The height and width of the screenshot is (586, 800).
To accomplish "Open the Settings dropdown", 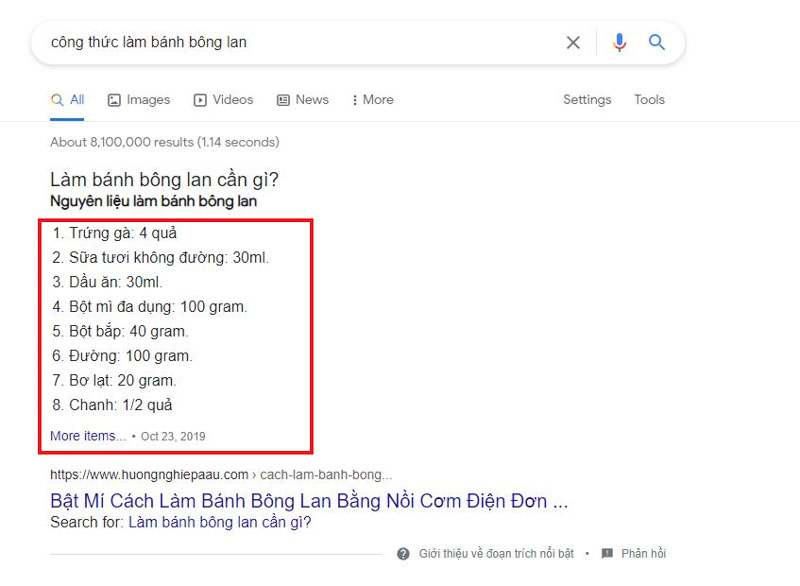I will 587,99.
